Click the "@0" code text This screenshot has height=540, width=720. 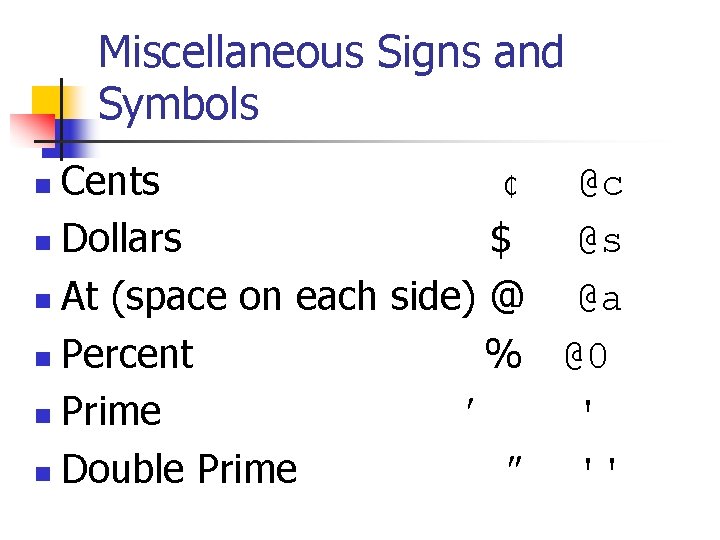tap(588, 356)
